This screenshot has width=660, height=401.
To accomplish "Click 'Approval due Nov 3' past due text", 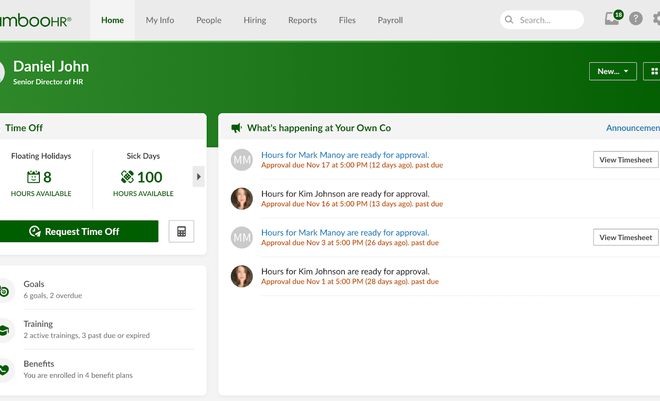I will point(350,243).
